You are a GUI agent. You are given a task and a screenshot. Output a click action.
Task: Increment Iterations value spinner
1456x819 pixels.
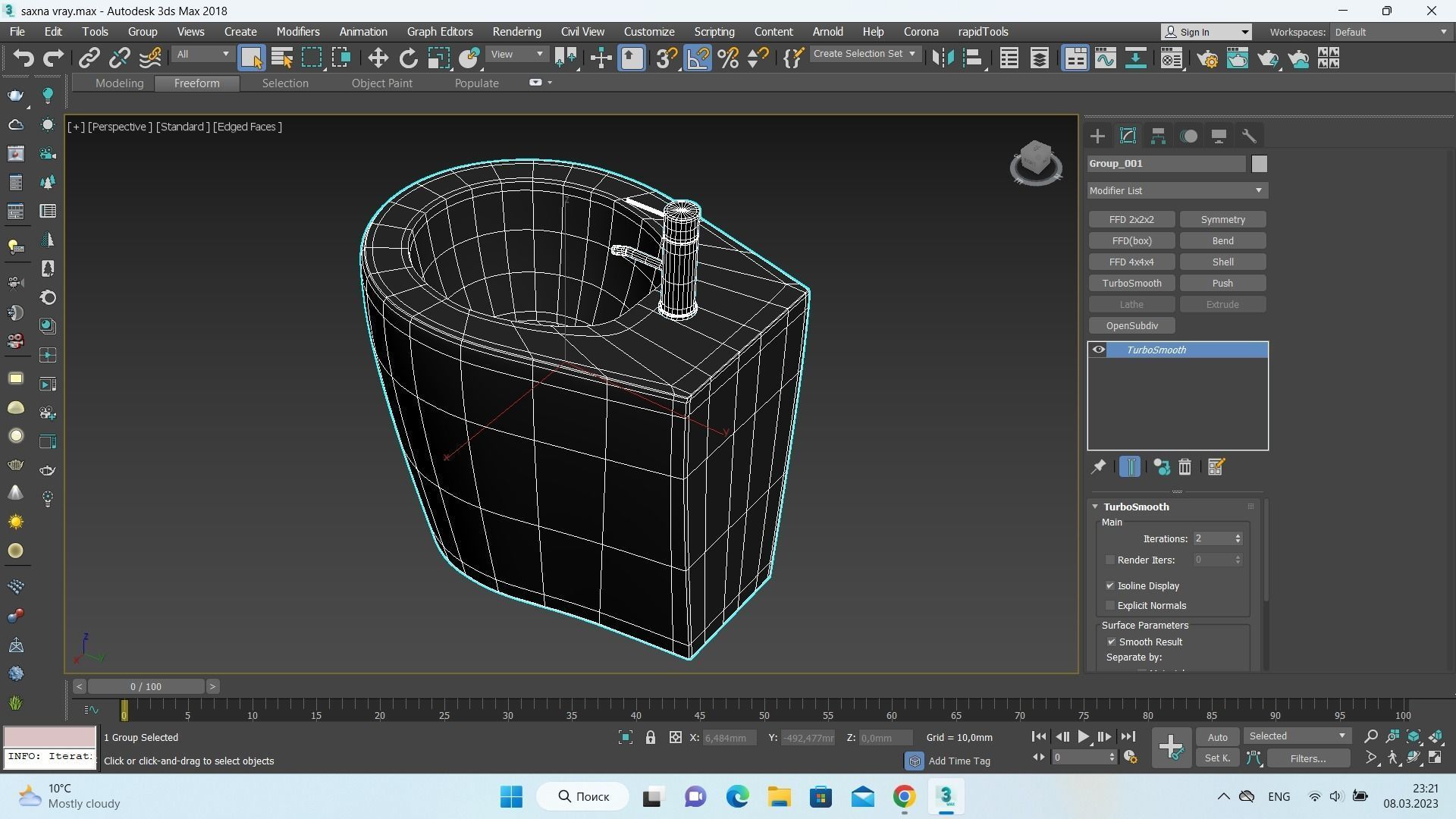point(1238,536)
